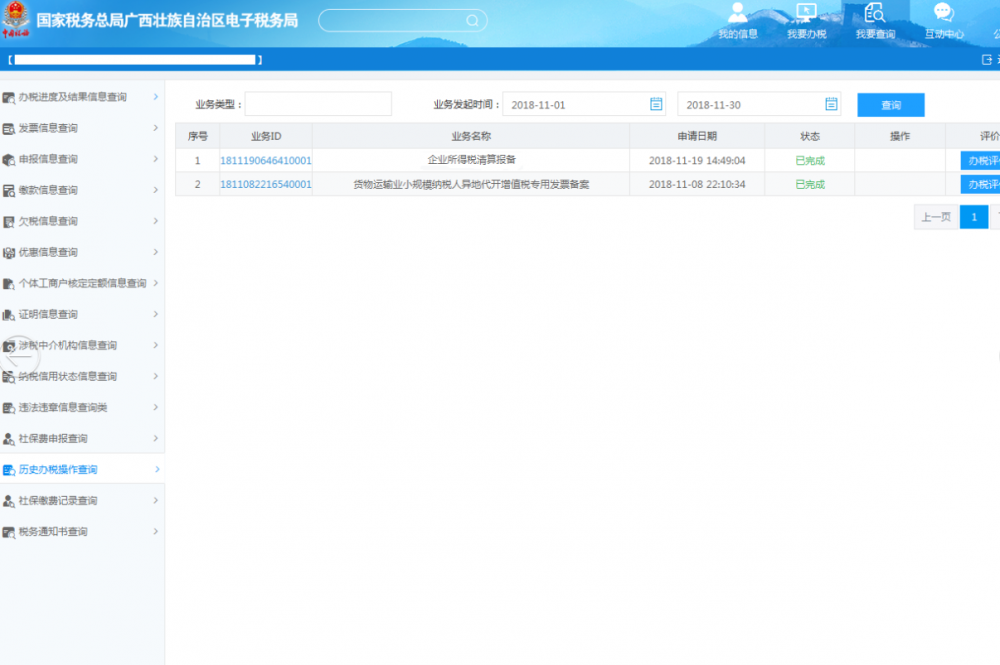
Task: Select 社保费申报查询 in sidebar
Action: (x=53, y=439)
